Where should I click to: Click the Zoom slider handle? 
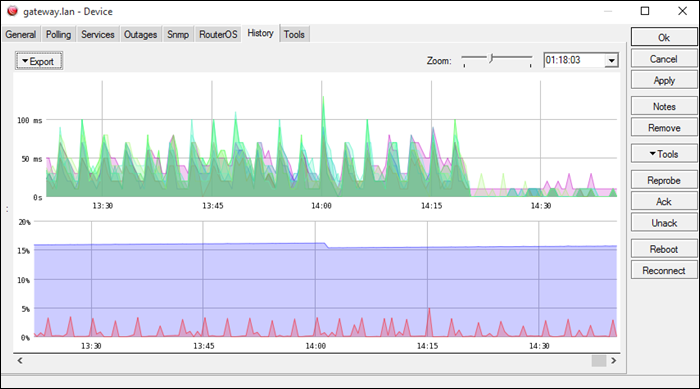(x=491, y=58)
